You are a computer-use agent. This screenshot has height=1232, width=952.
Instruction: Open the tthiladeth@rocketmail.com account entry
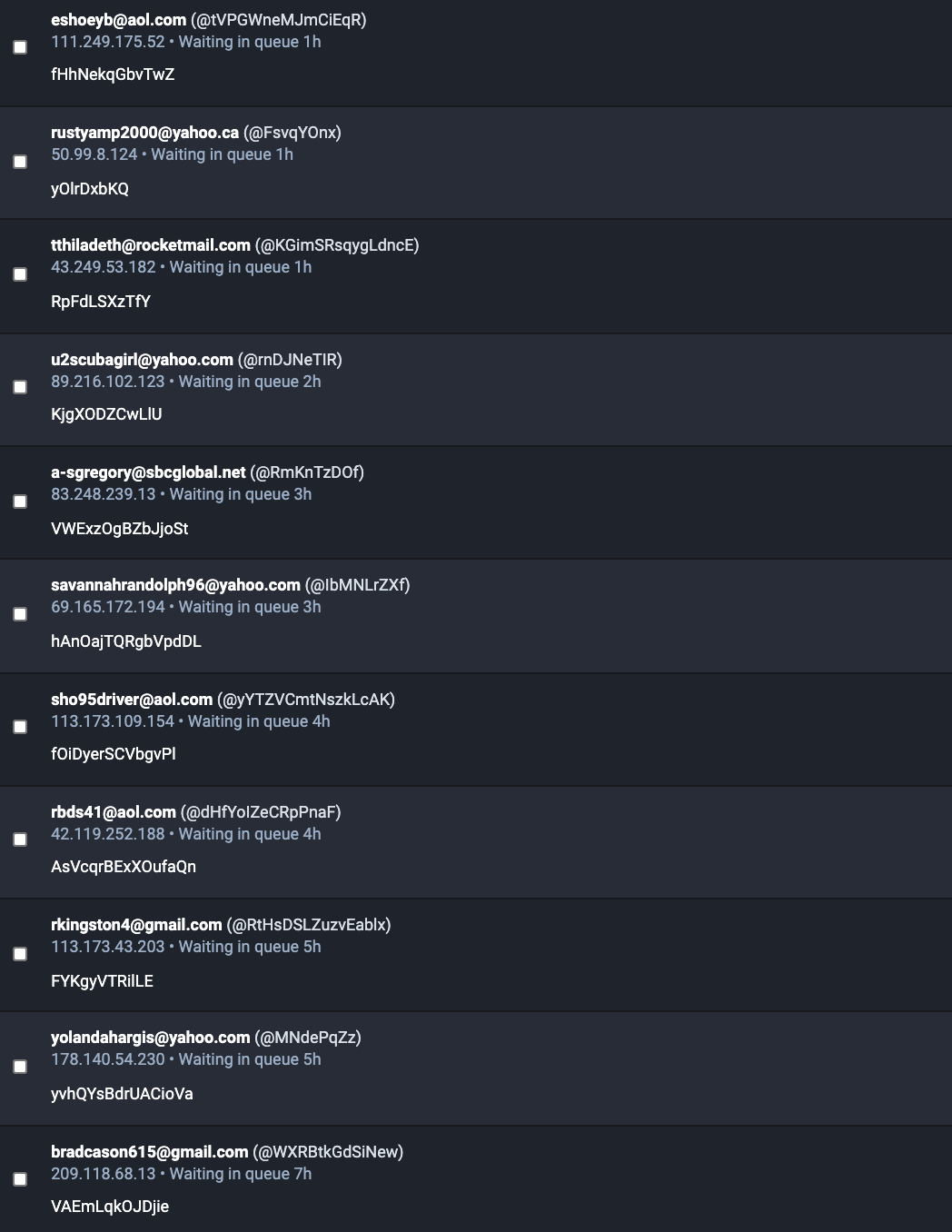pyautogui.click(x=150, y=245)
